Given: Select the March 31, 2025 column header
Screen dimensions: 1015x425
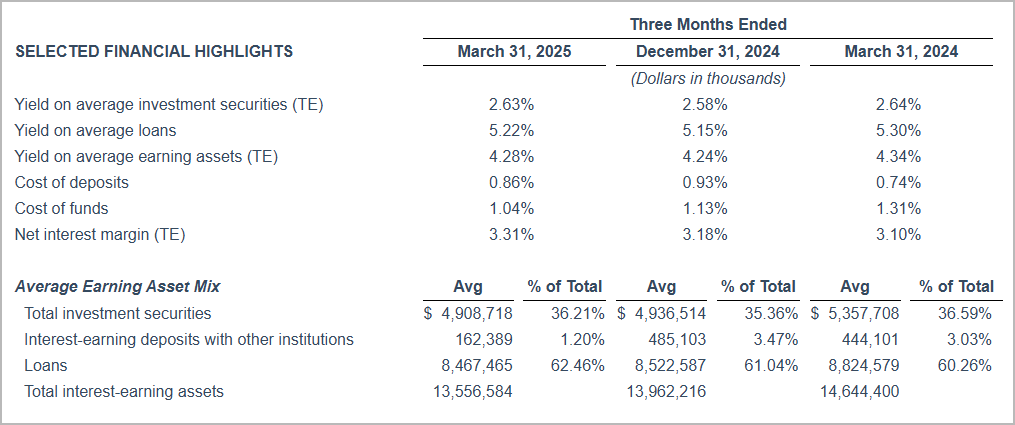Looking at the screenshot, I should pos(514,52).
